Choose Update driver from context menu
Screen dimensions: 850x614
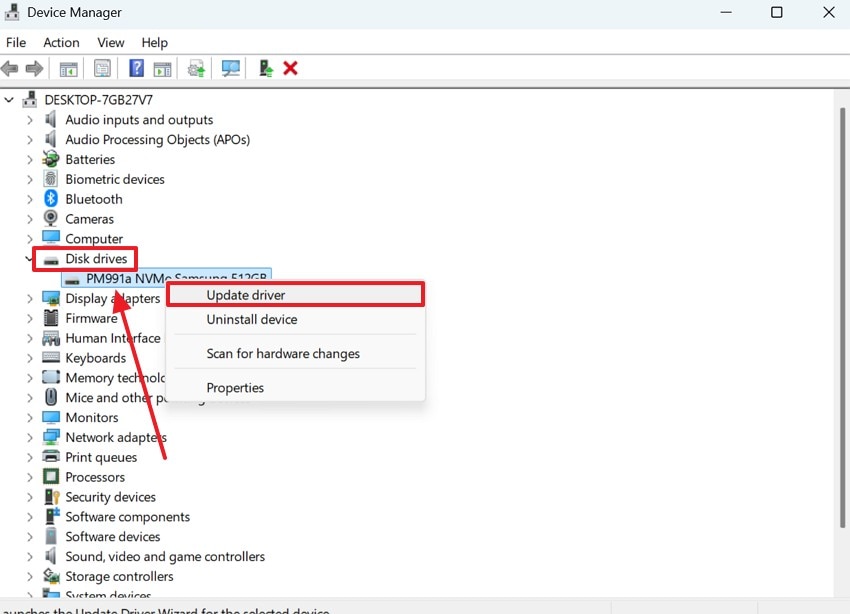(295, 295)
